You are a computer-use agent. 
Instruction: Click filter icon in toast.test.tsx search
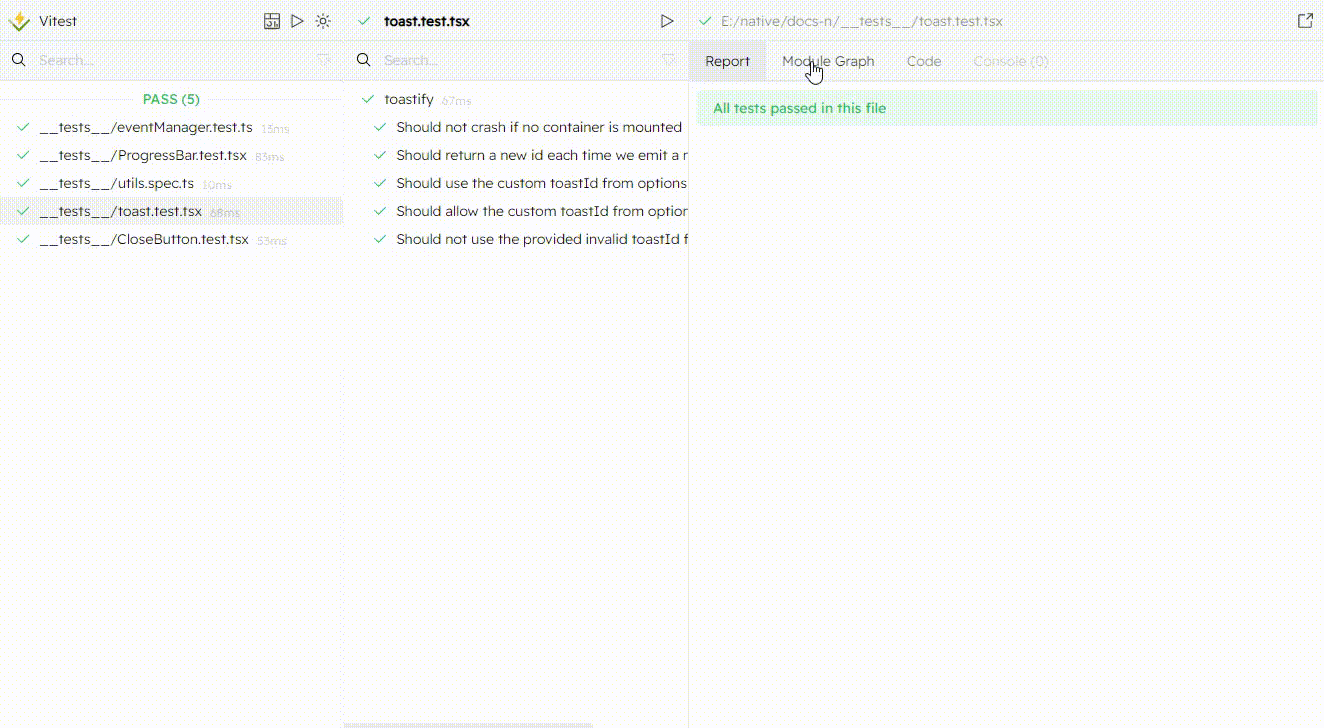(669, 60)
